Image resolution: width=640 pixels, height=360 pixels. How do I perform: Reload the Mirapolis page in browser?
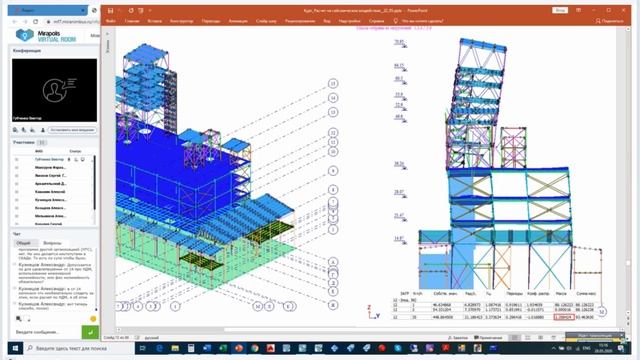[36, 22]
